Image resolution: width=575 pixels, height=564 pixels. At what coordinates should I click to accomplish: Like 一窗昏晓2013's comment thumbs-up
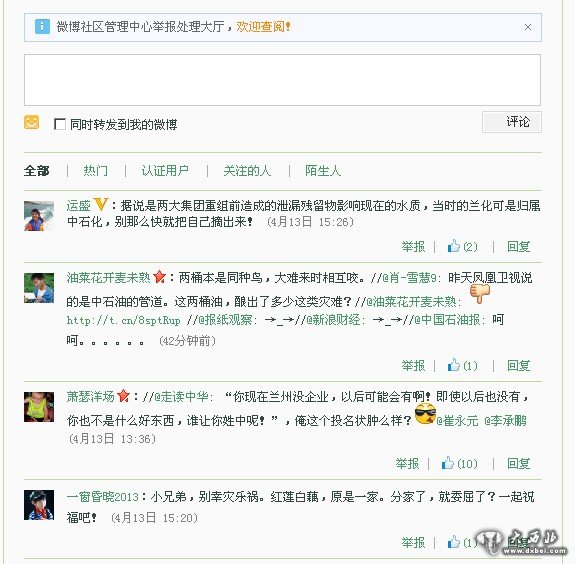coord(454,542)
